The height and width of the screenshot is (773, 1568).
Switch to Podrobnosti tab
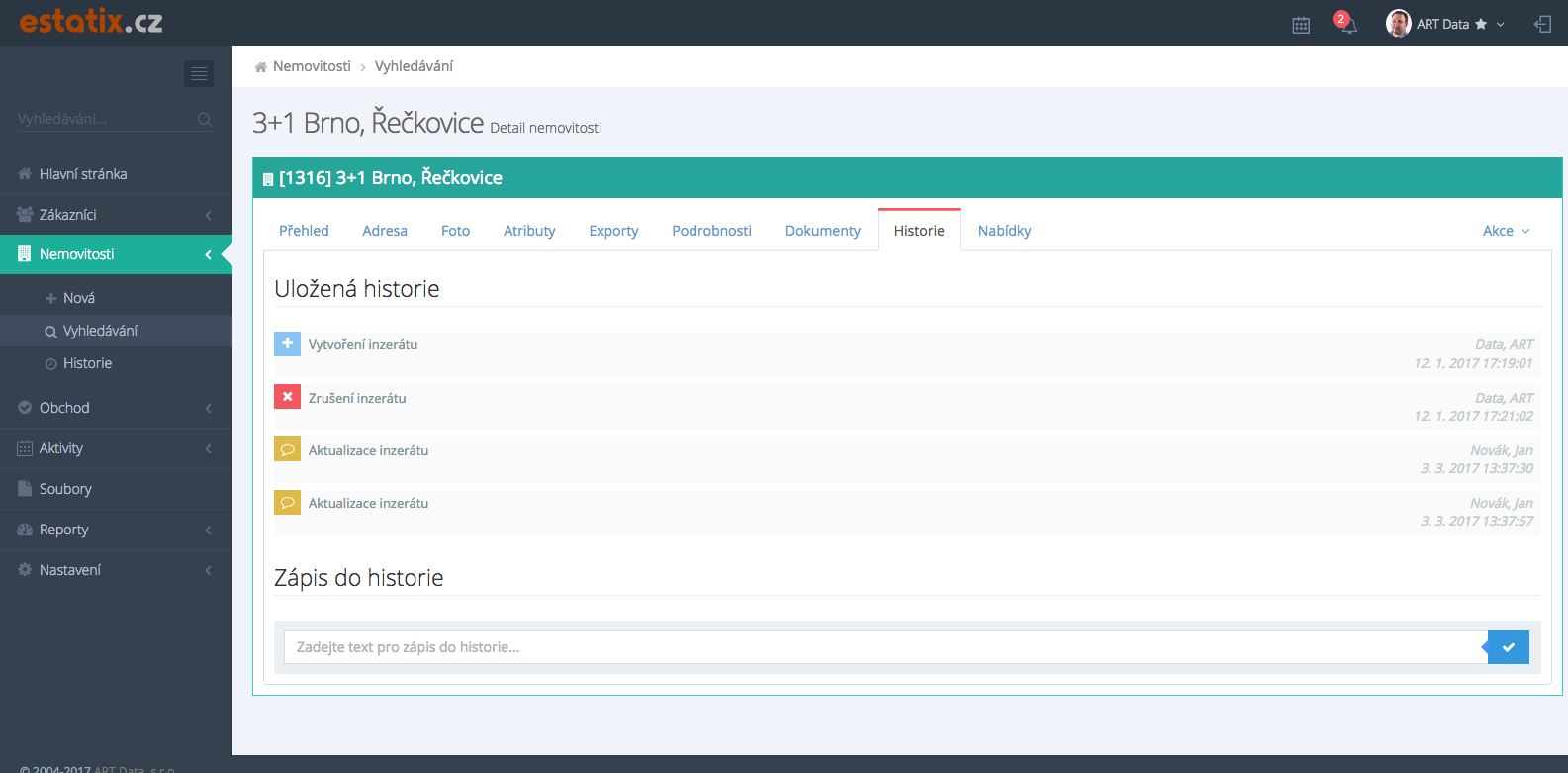coord(711,231)
